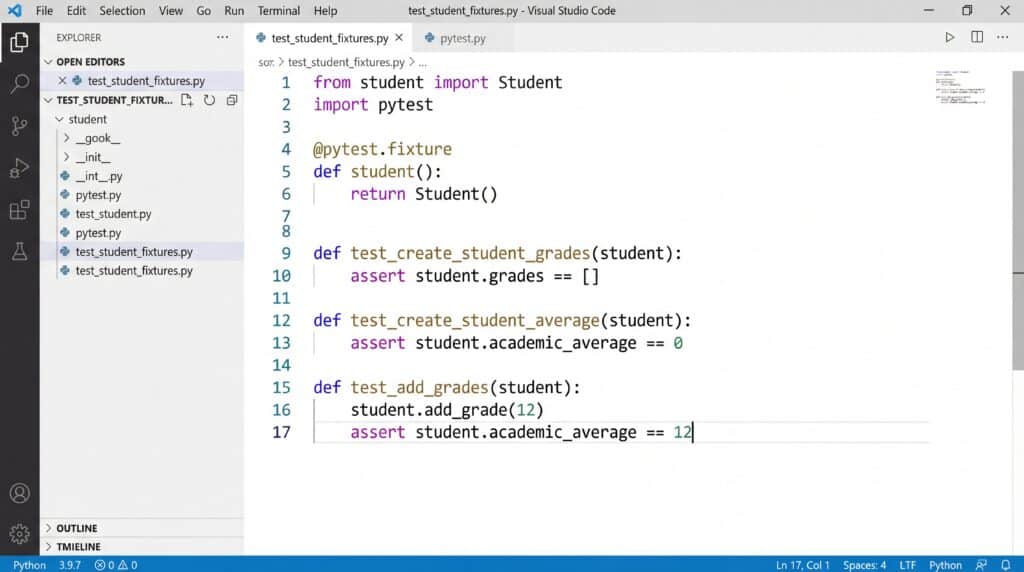Split the editor to the right
This screenshot has height=572, width=1024.
(x=977, y=37)
